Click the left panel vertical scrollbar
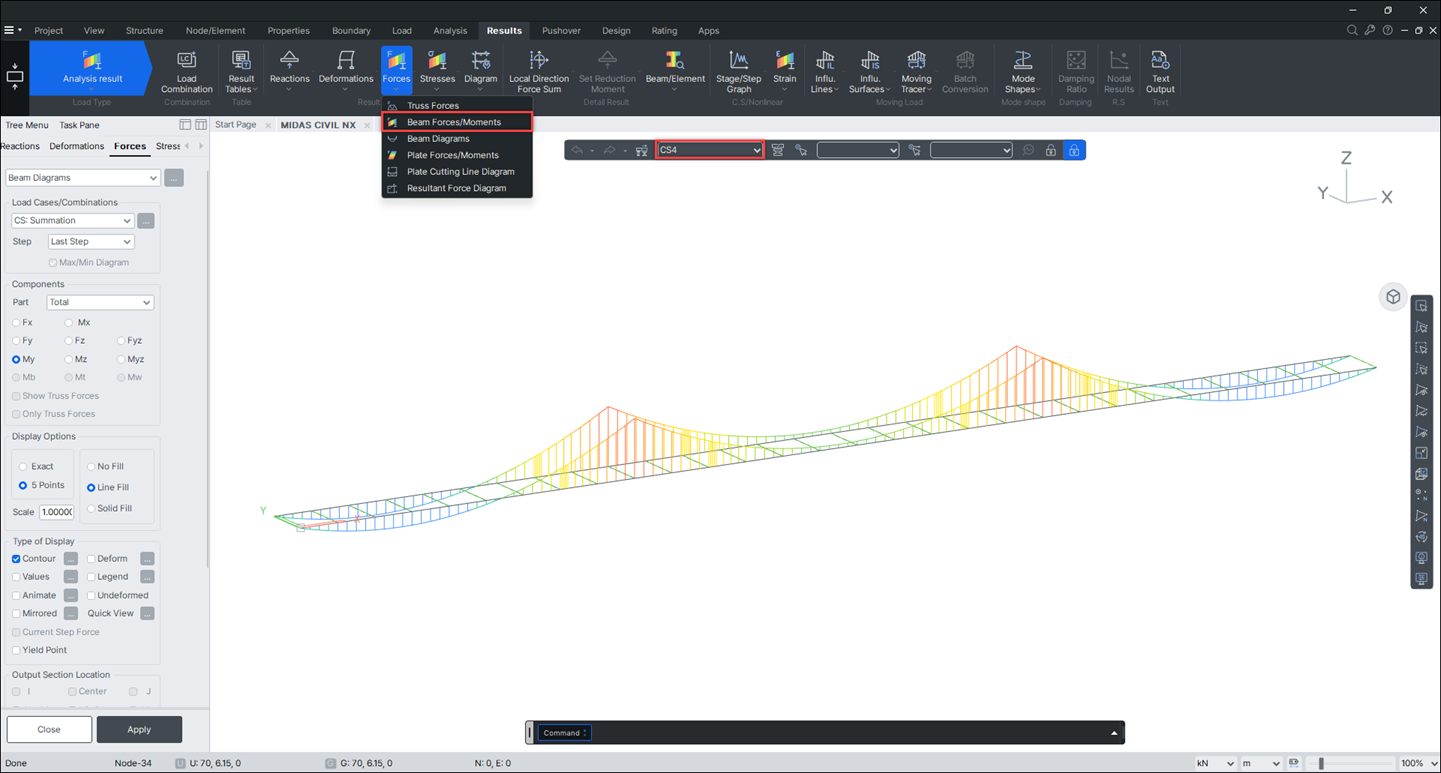This screenshot has height=773, width=1441. pyautogui.click(x=207, y=370)
